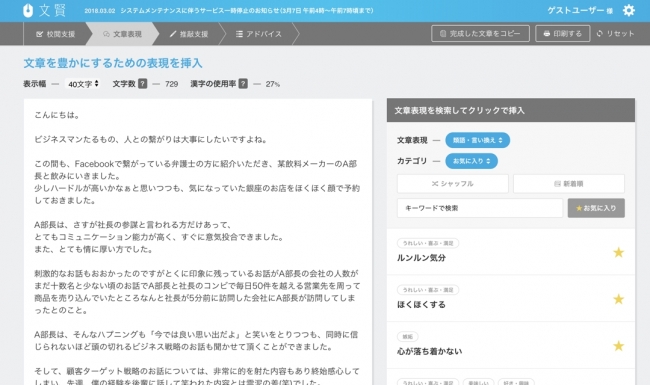Toggle the star for 心が落ち着かない
This screenshot has width=650, height=385.
coord(618,346)
